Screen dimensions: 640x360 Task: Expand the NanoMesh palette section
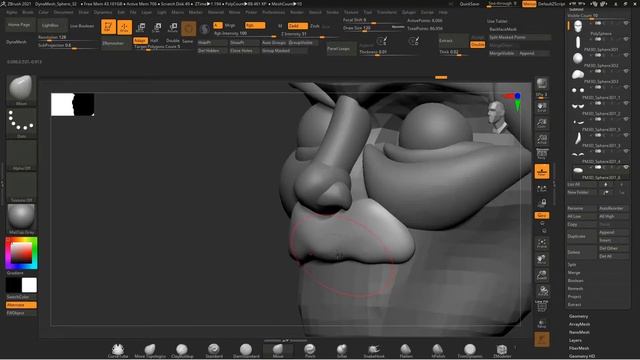(x=579, y=332)
